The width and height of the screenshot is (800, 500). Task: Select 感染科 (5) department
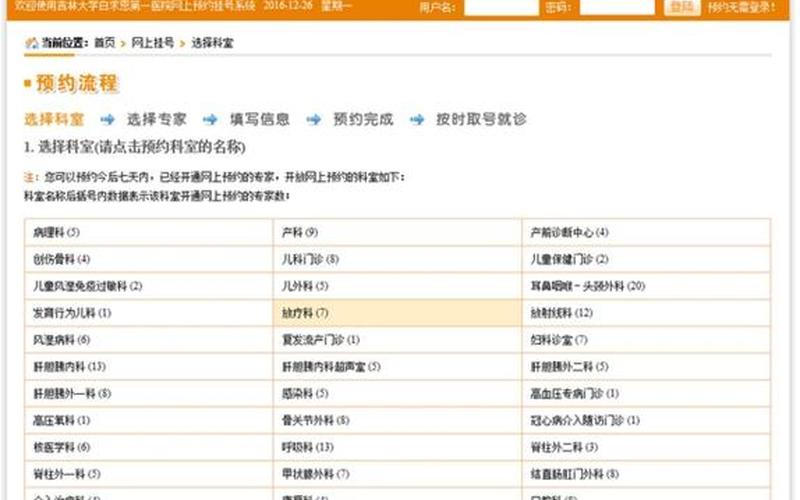(x=305, y=394)
